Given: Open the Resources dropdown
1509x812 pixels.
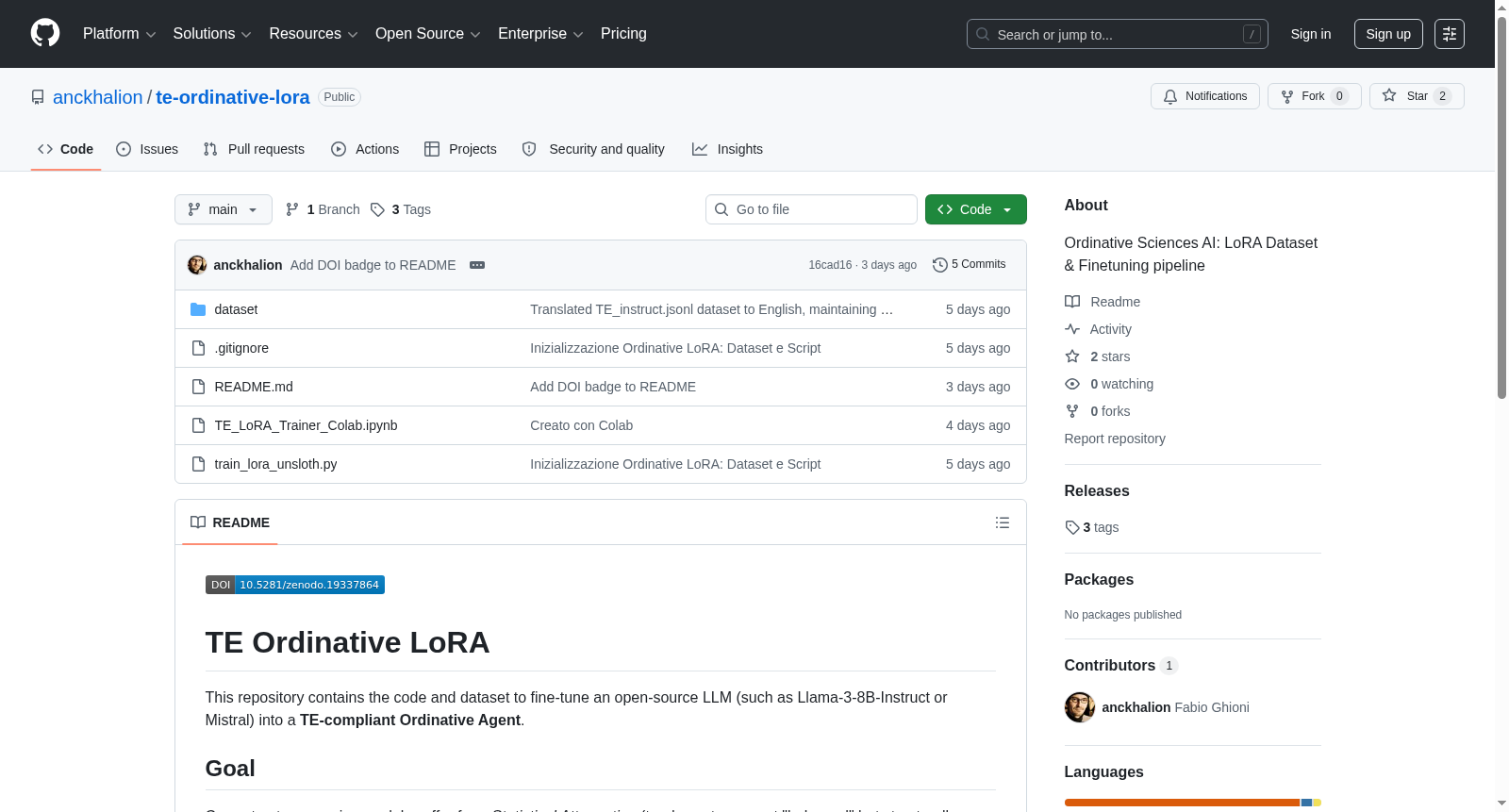Looking at the screenshot, I should click(313, 34).
